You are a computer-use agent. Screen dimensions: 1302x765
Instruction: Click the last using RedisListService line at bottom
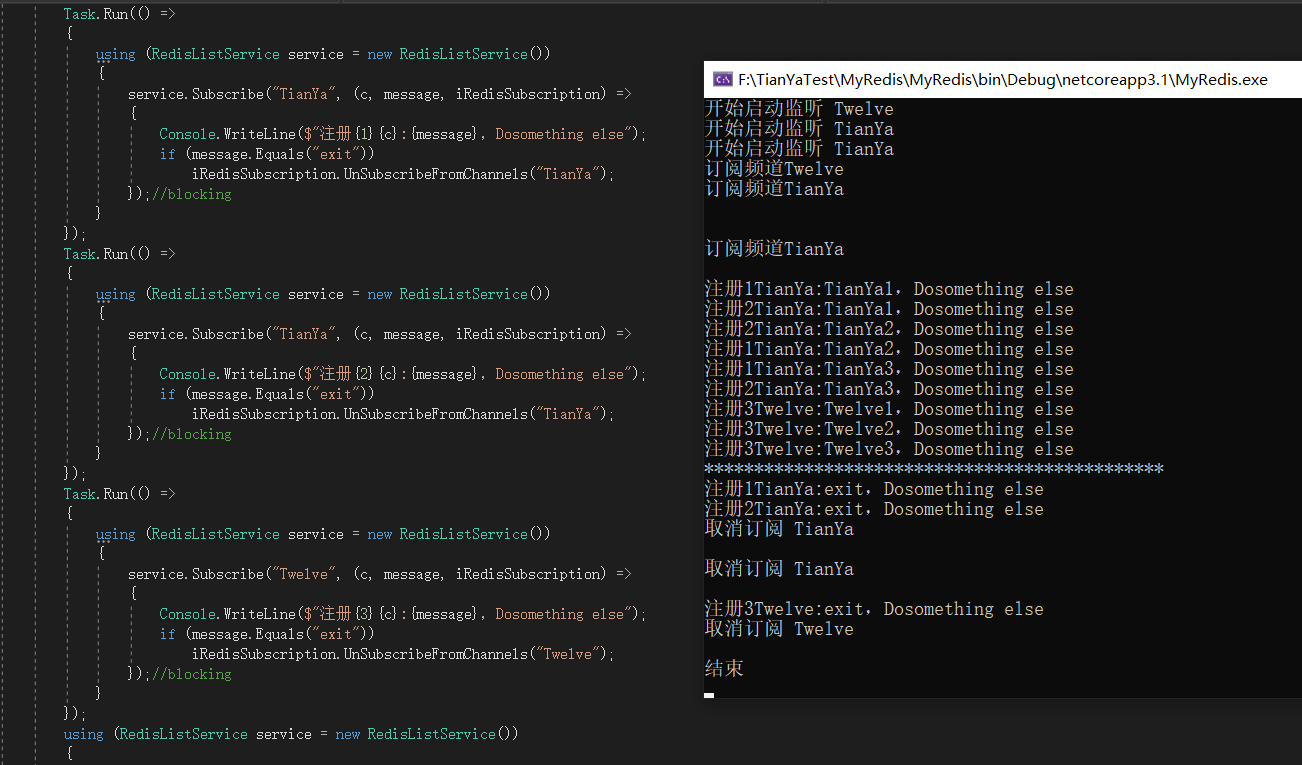pyautogui.click(x=290, y=734)
